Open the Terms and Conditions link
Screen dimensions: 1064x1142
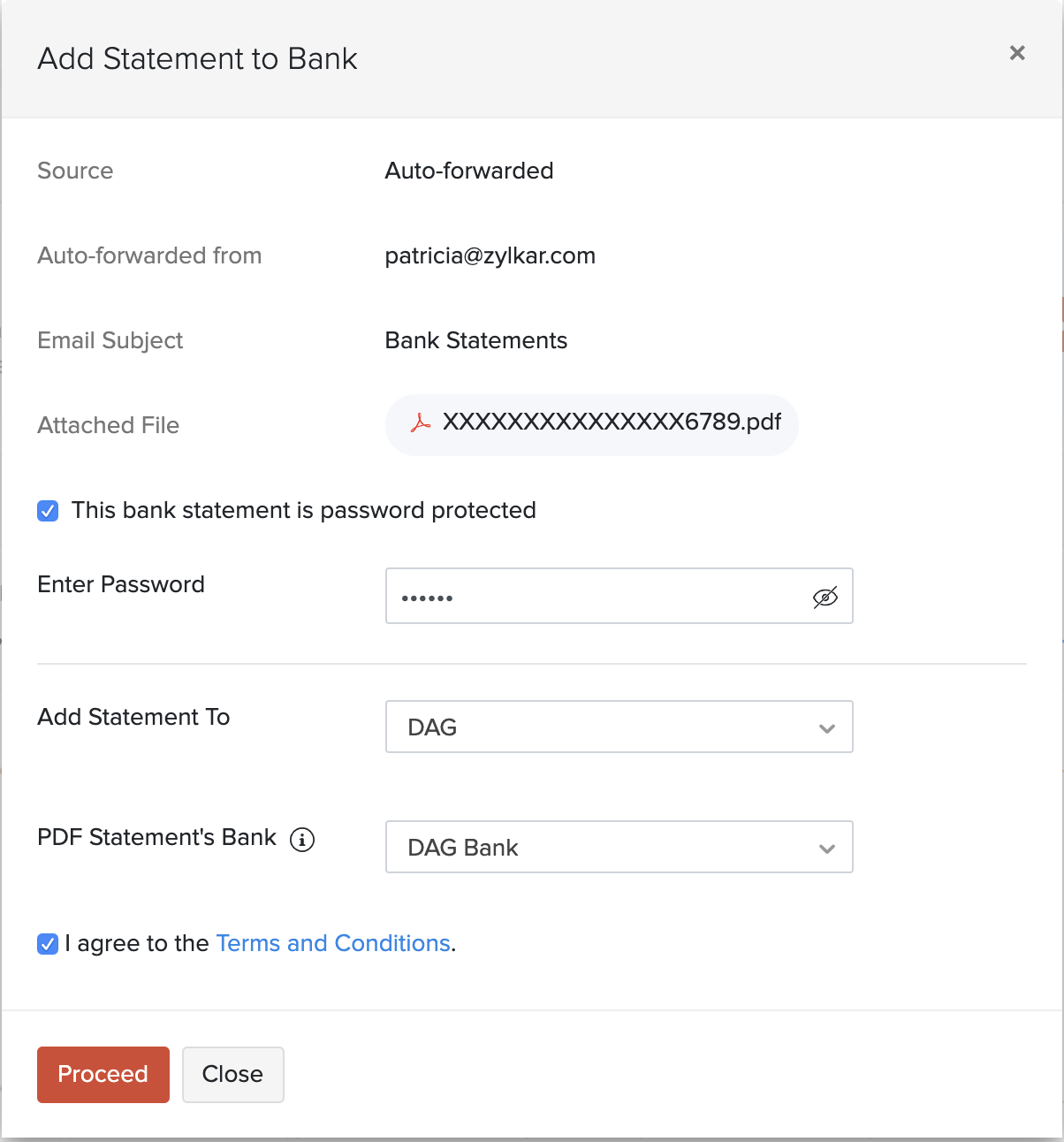tap(333, 943)
